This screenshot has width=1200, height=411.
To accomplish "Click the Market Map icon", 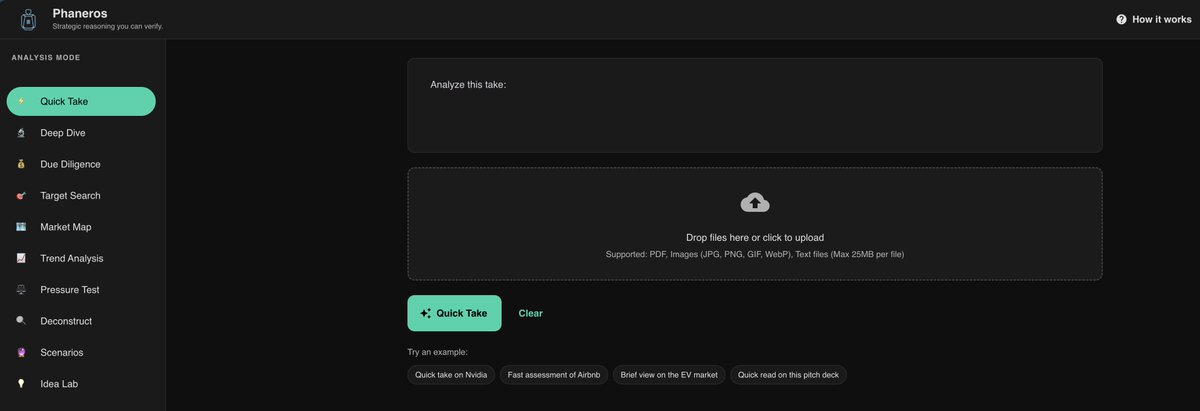I will 21,227.
